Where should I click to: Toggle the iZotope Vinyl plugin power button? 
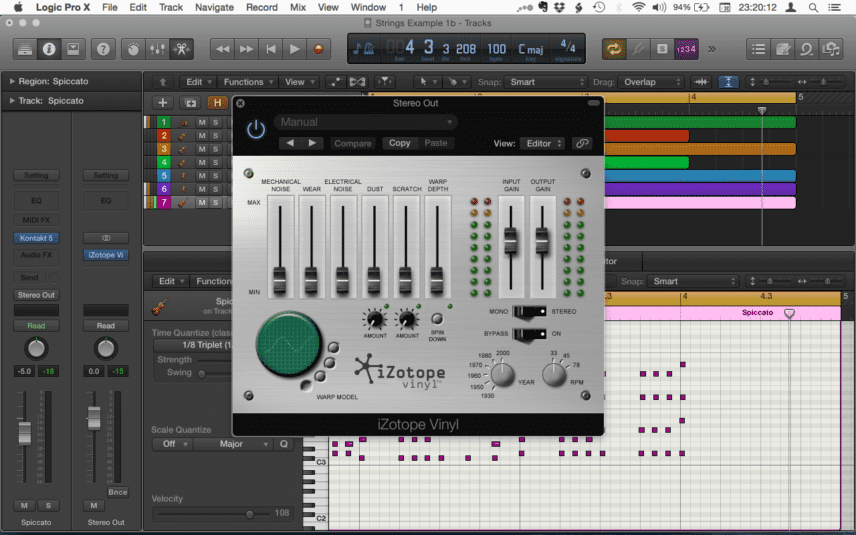255,130
